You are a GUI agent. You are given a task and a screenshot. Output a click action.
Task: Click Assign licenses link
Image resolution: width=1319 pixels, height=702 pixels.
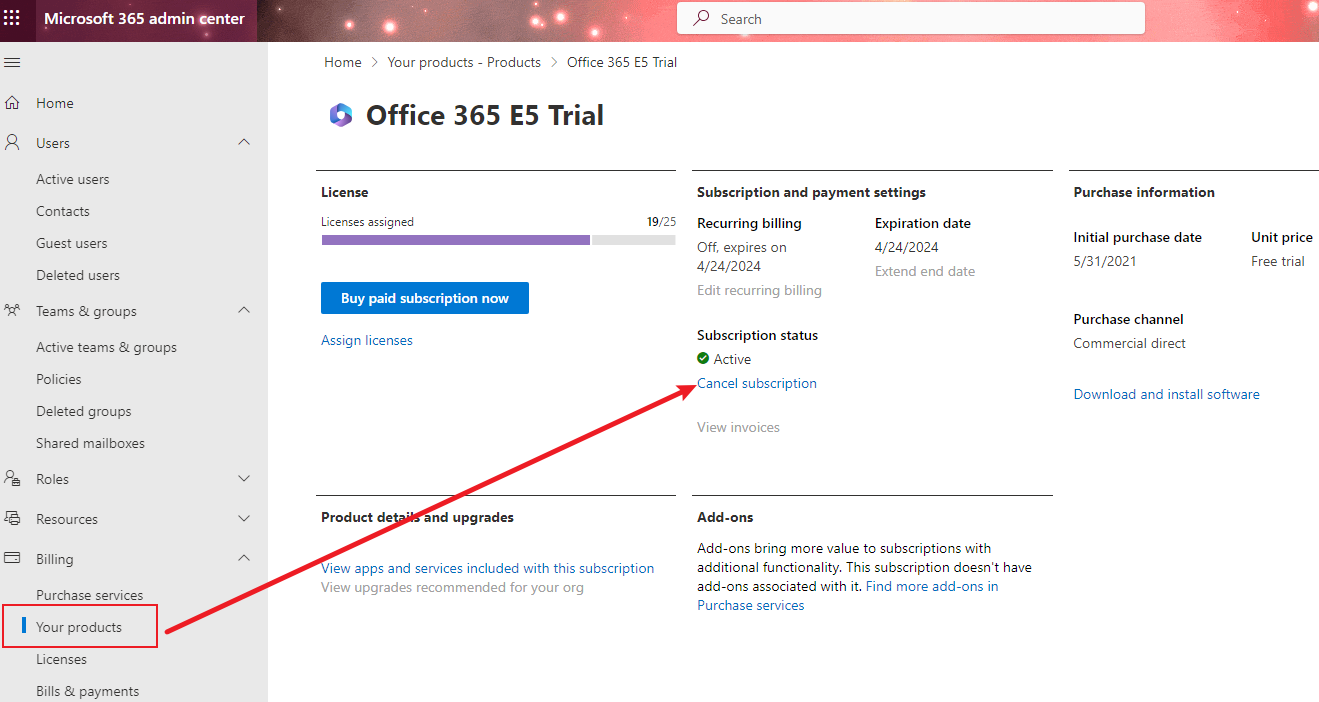coord(367,340)
